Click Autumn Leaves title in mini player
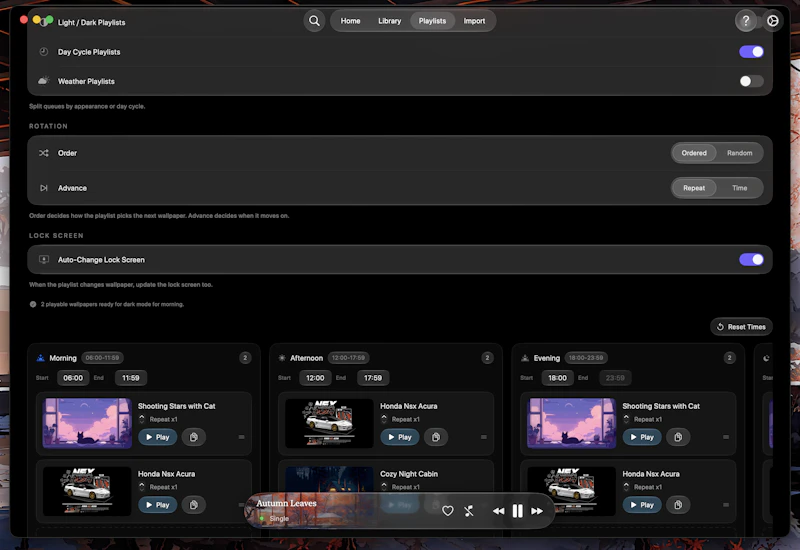This screenshot has width=800, height=550. tap(286, 503)
